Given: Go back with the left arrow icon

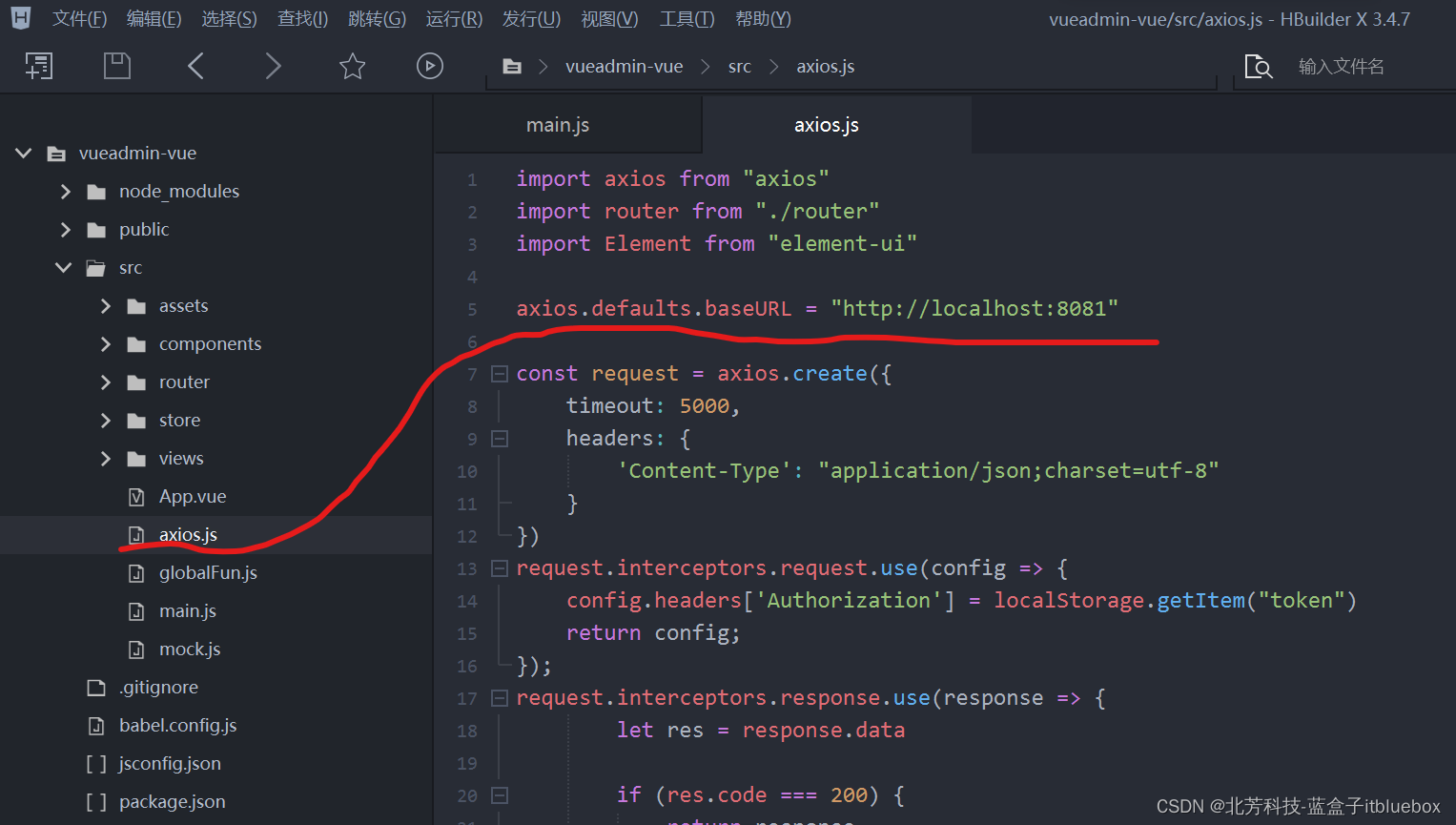Looking at the screenshot, I should tap(196, 66).
